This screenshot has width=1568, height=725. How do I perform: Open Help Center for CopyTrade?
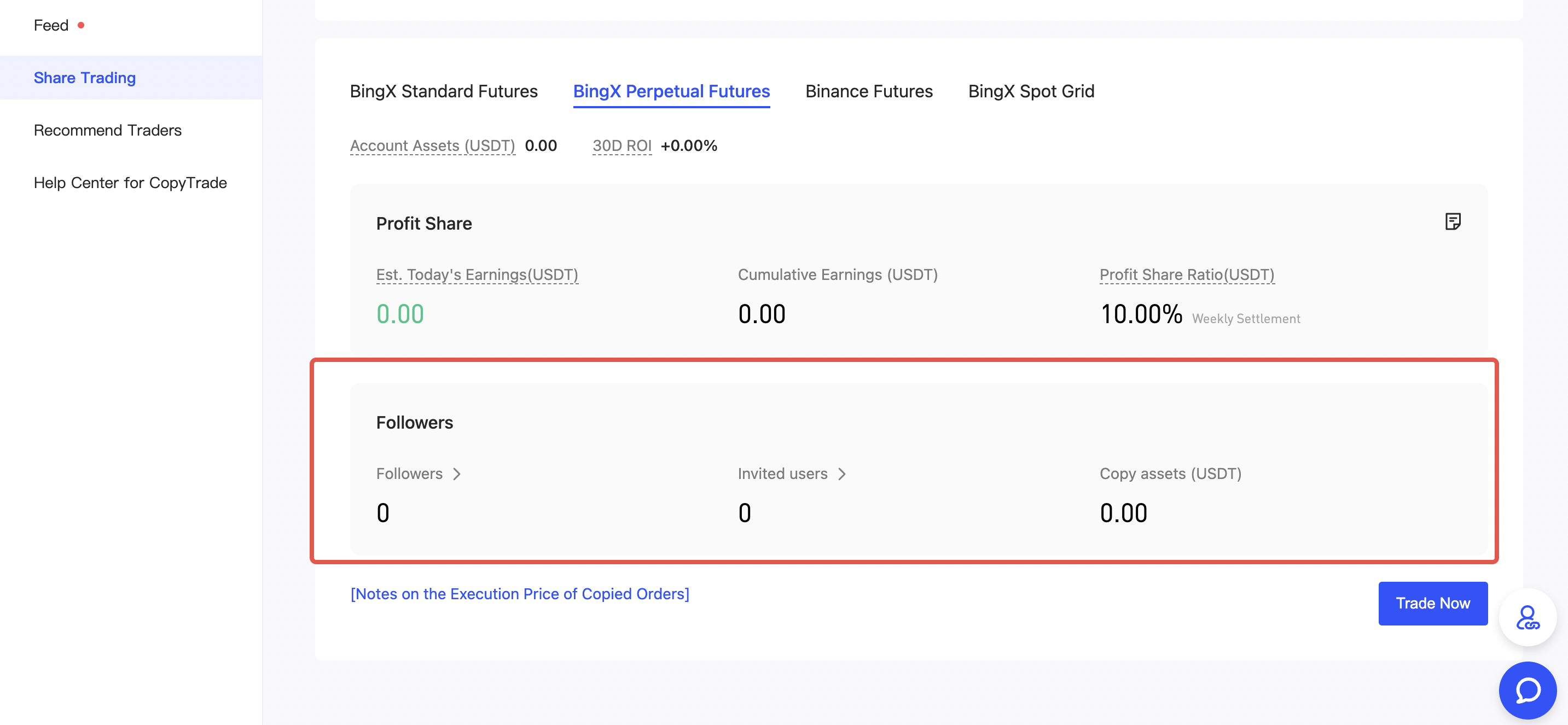[x=130, y=183]
